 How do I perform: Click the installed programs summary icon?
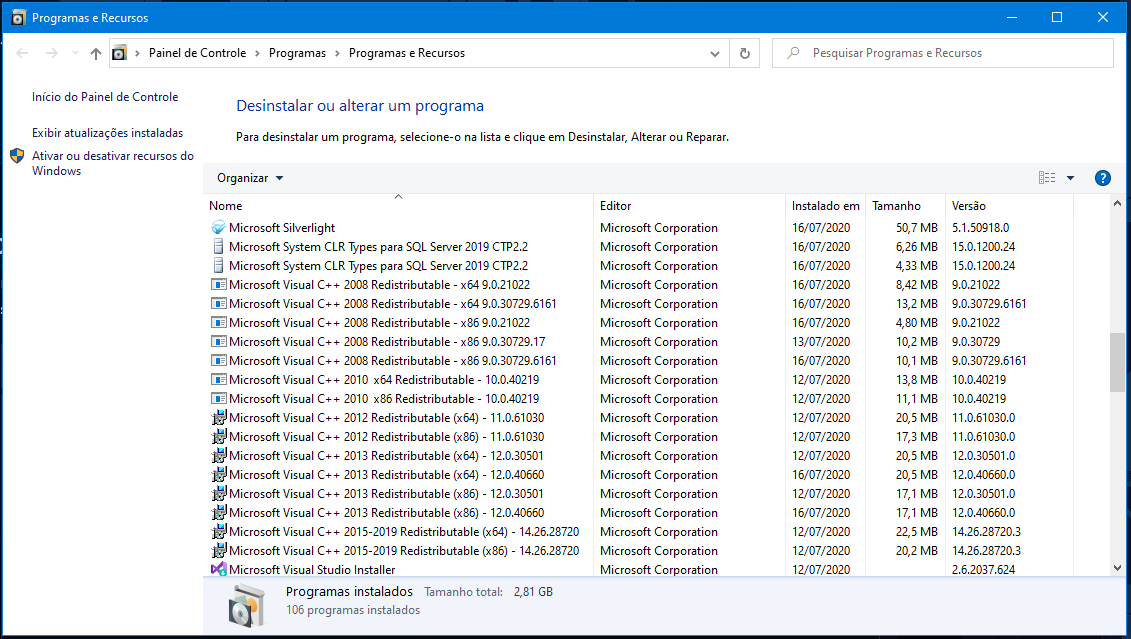tap(246, 604)
